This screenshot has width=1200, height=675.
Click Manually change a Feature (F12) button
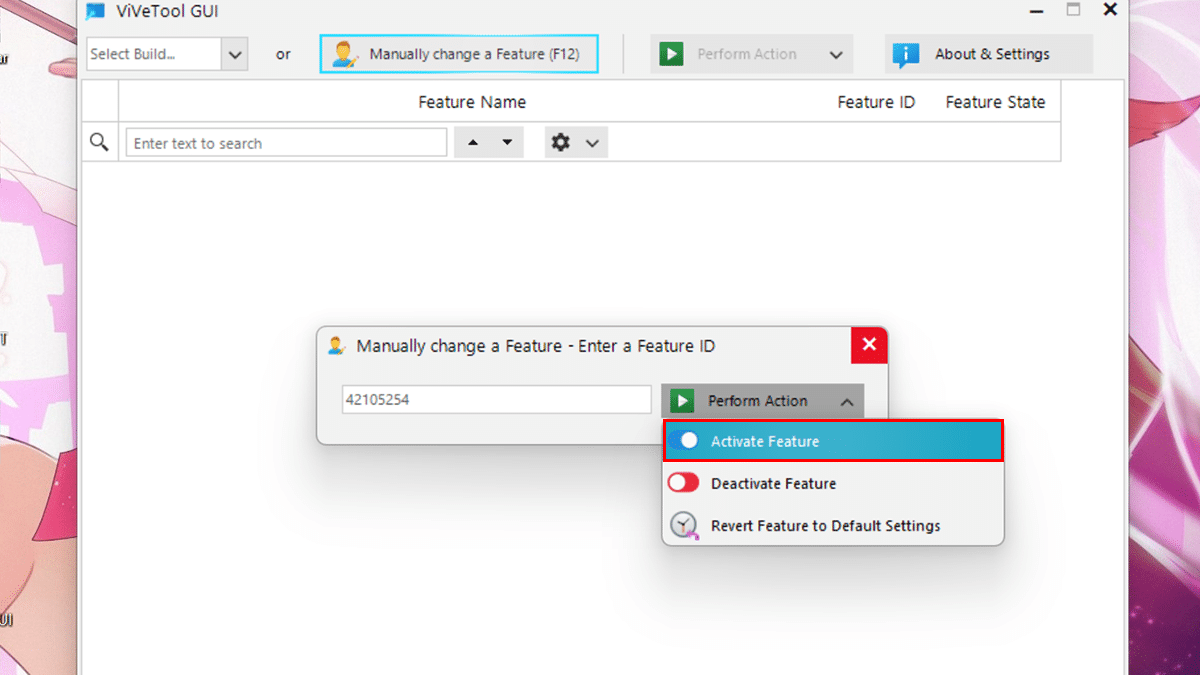coord(459,54)
